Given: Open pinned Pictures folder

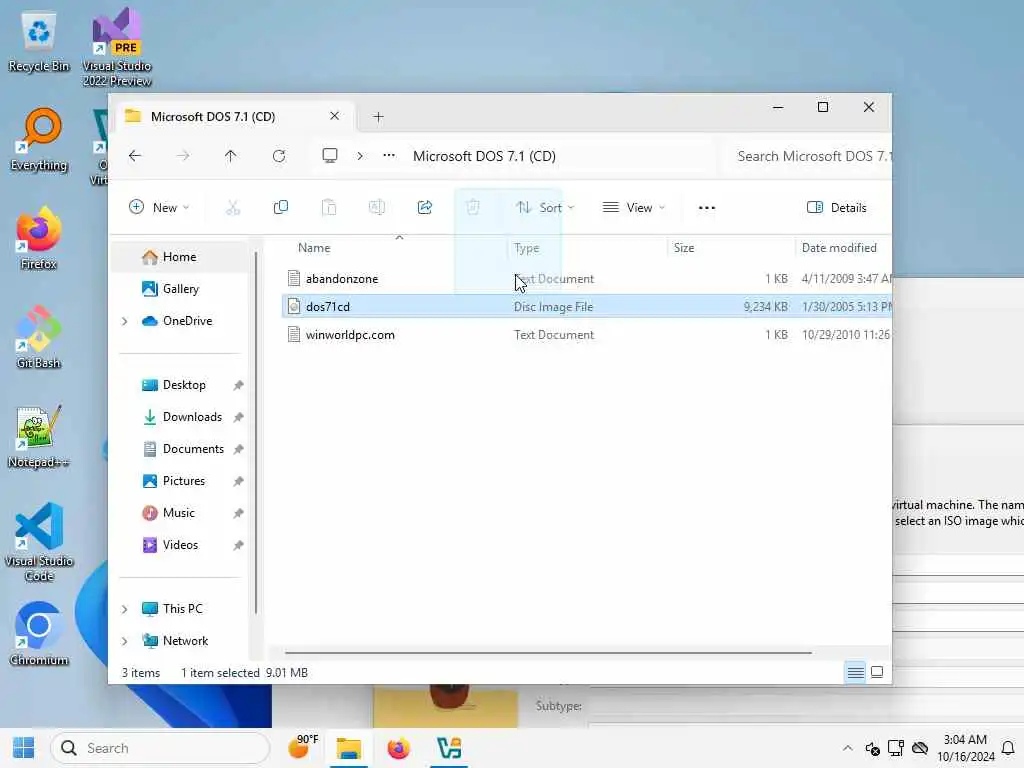Looking at the screenshot, I should 183,481.
